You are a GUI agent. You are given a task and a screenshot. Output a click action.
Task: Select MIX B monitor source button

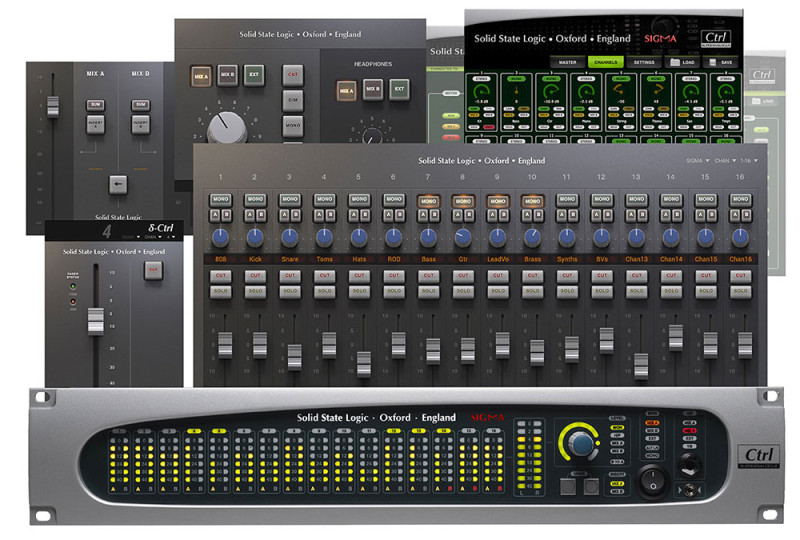pyautogui.click(x=228, y=75)
